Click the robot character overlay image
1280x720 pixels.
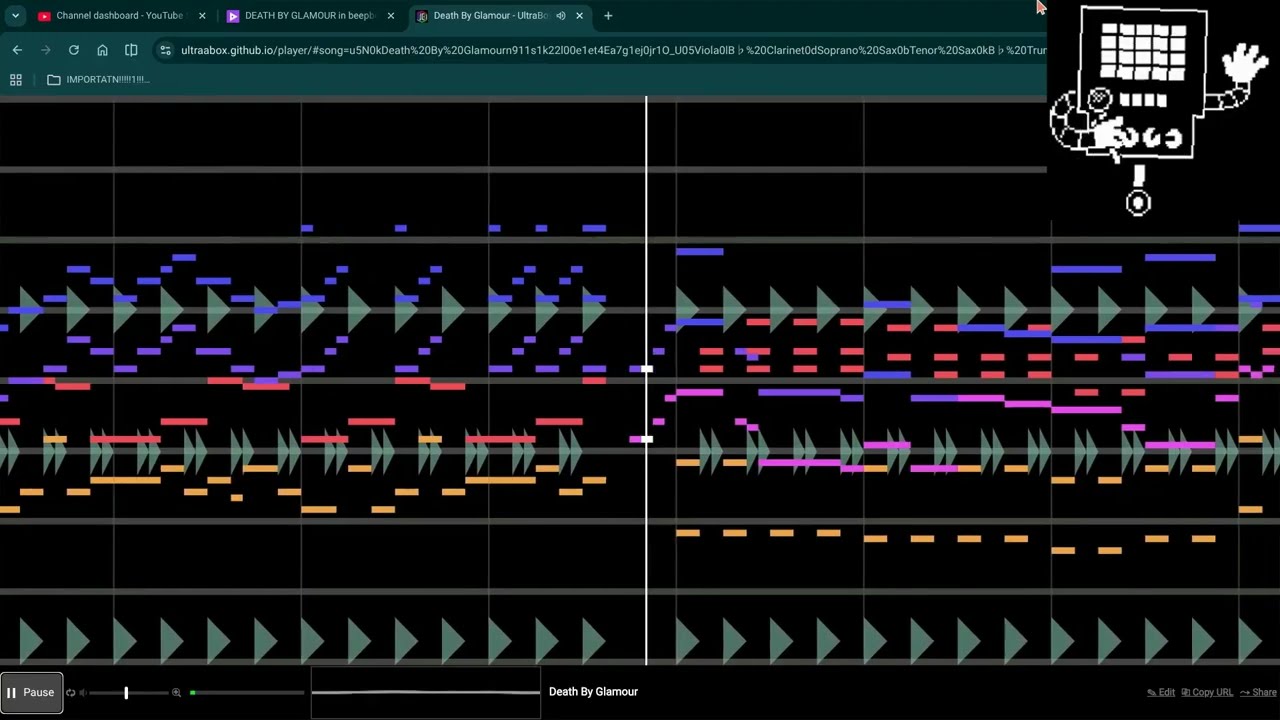tap(1158, 112)
